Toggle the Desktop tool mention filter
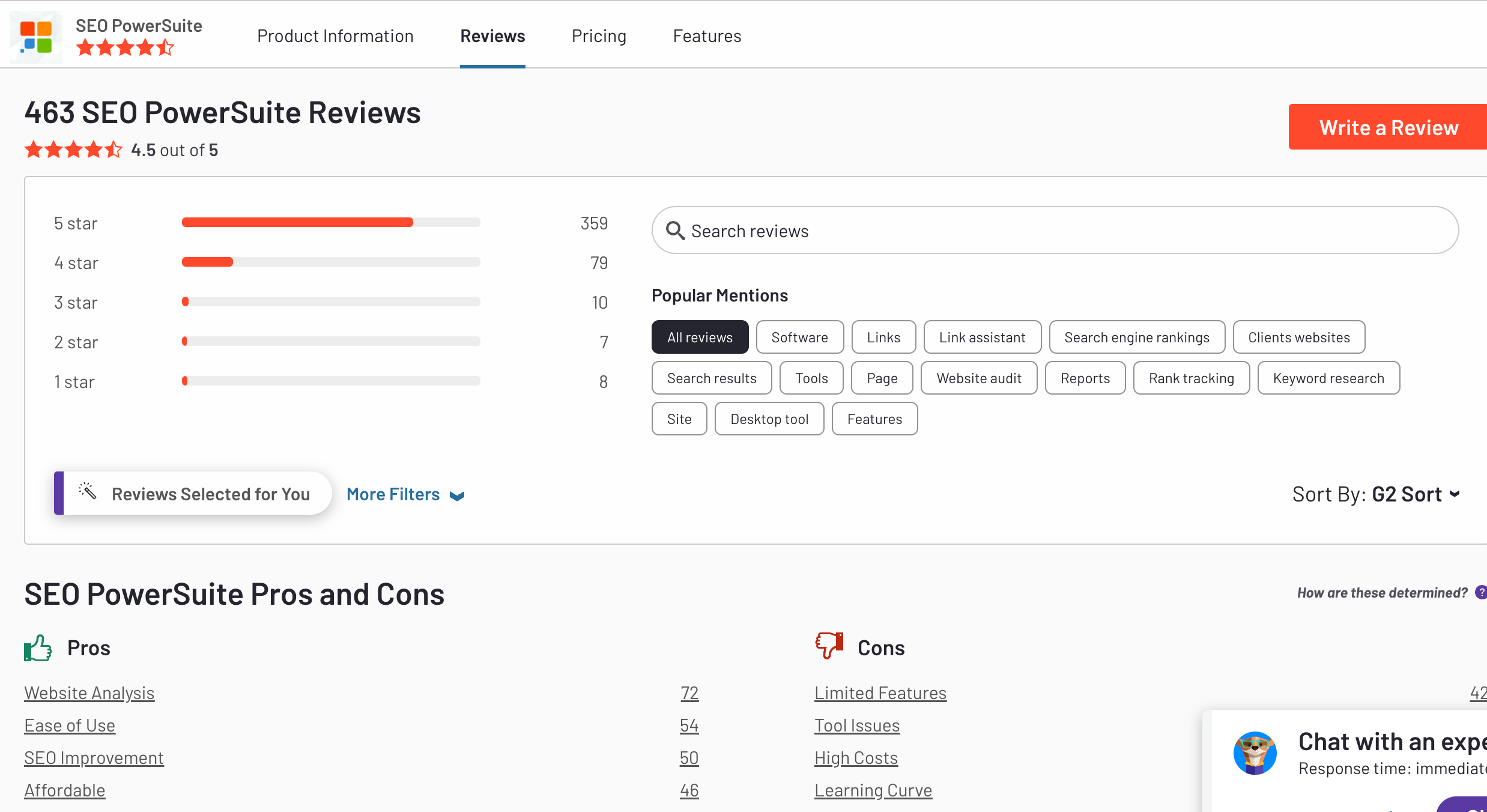1487x812 pixels. tap(769, 418)
